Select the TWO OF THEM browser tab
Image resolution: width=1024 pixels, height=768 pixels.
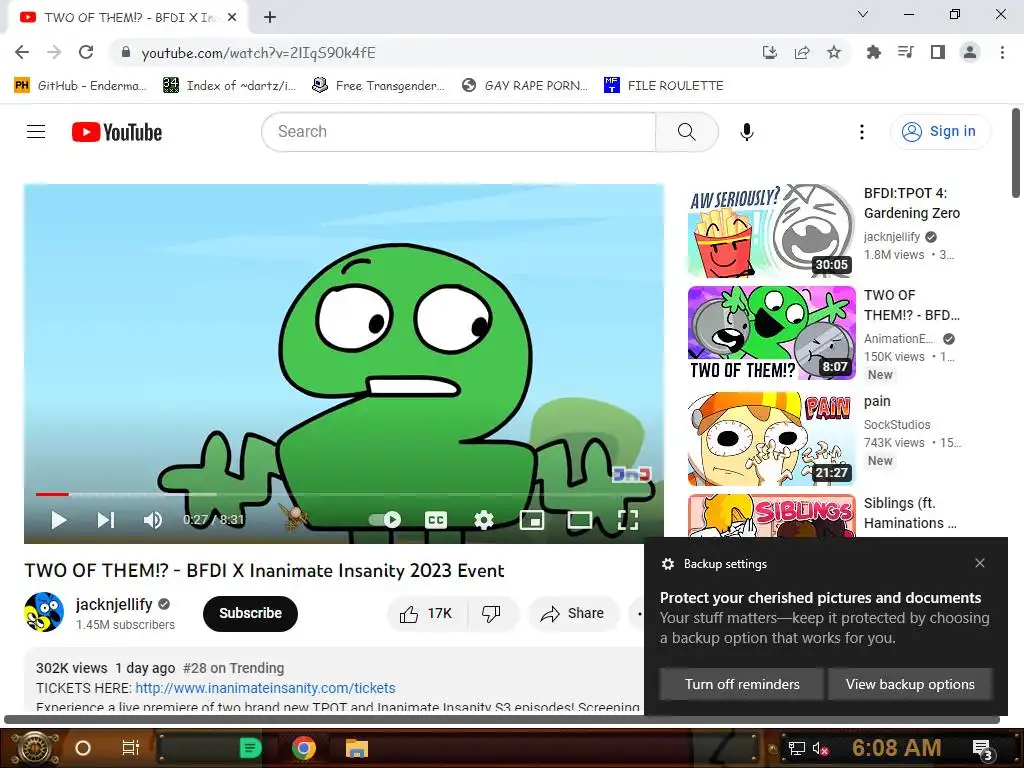click(128, 18)
